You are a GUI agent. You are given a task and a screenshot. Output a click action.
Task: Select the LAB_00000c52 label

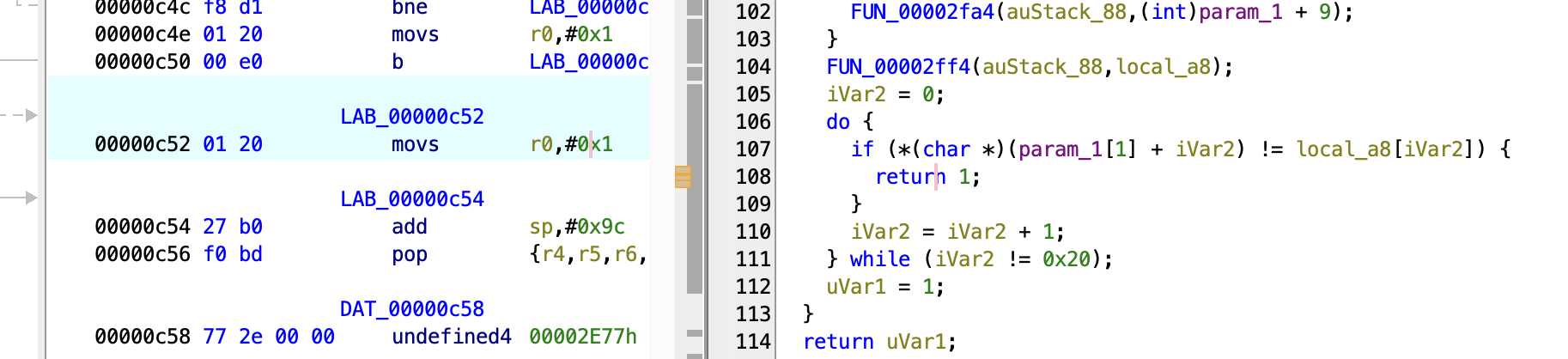(x=412, y=117)
